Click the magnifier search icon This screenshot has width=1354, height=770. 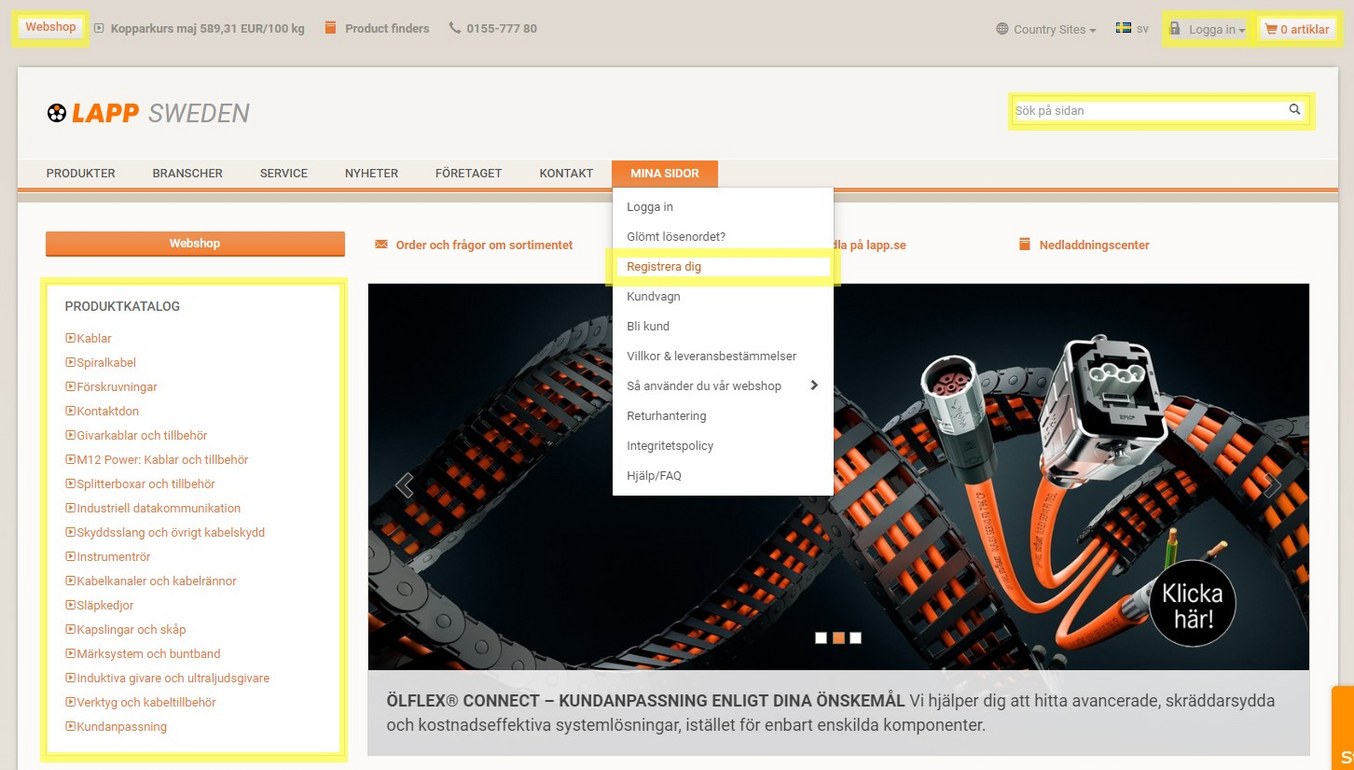point(1294,110)
